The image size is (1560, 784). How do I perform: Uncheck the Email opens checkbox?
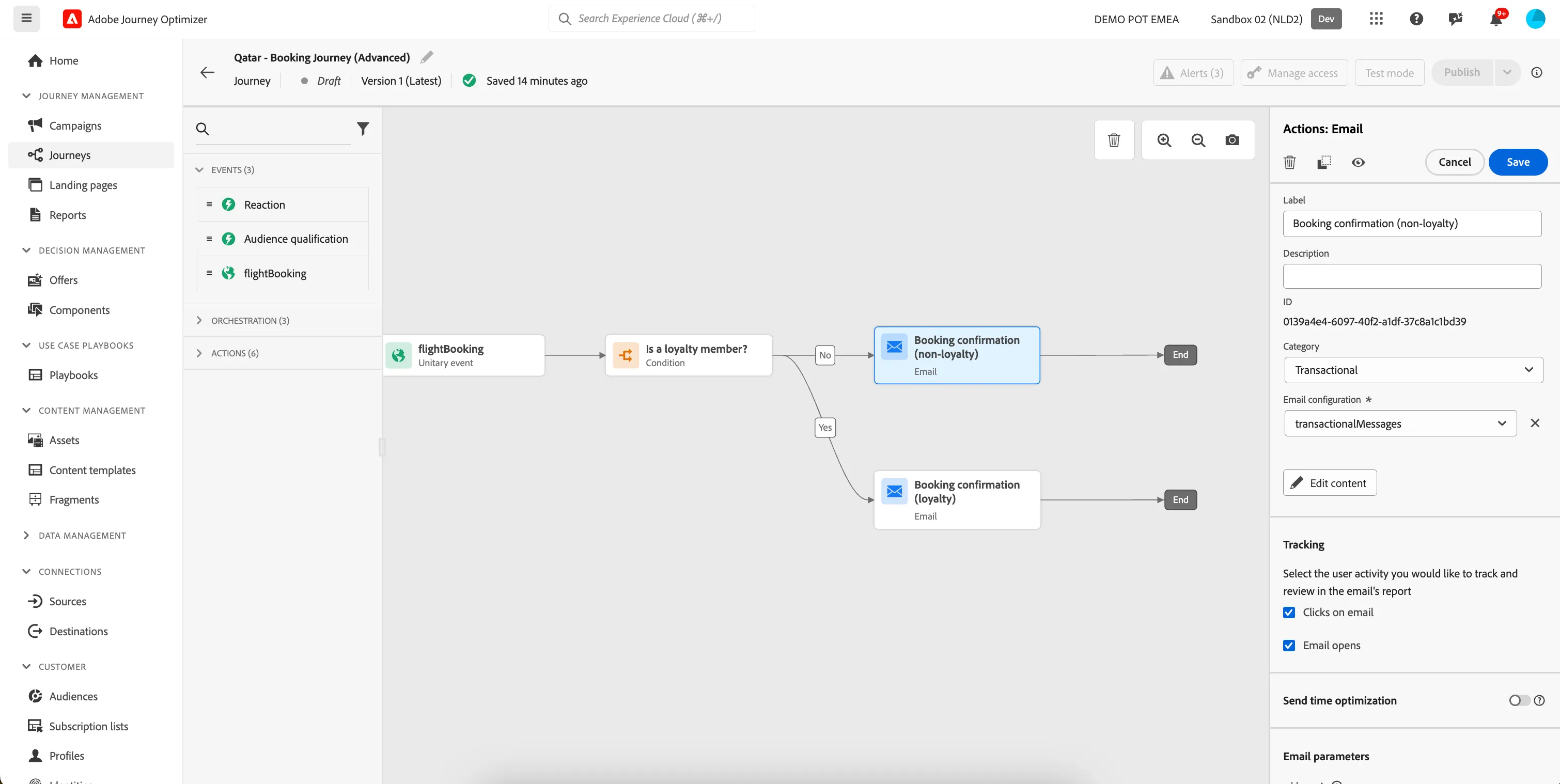click(x=1289, y=646)
